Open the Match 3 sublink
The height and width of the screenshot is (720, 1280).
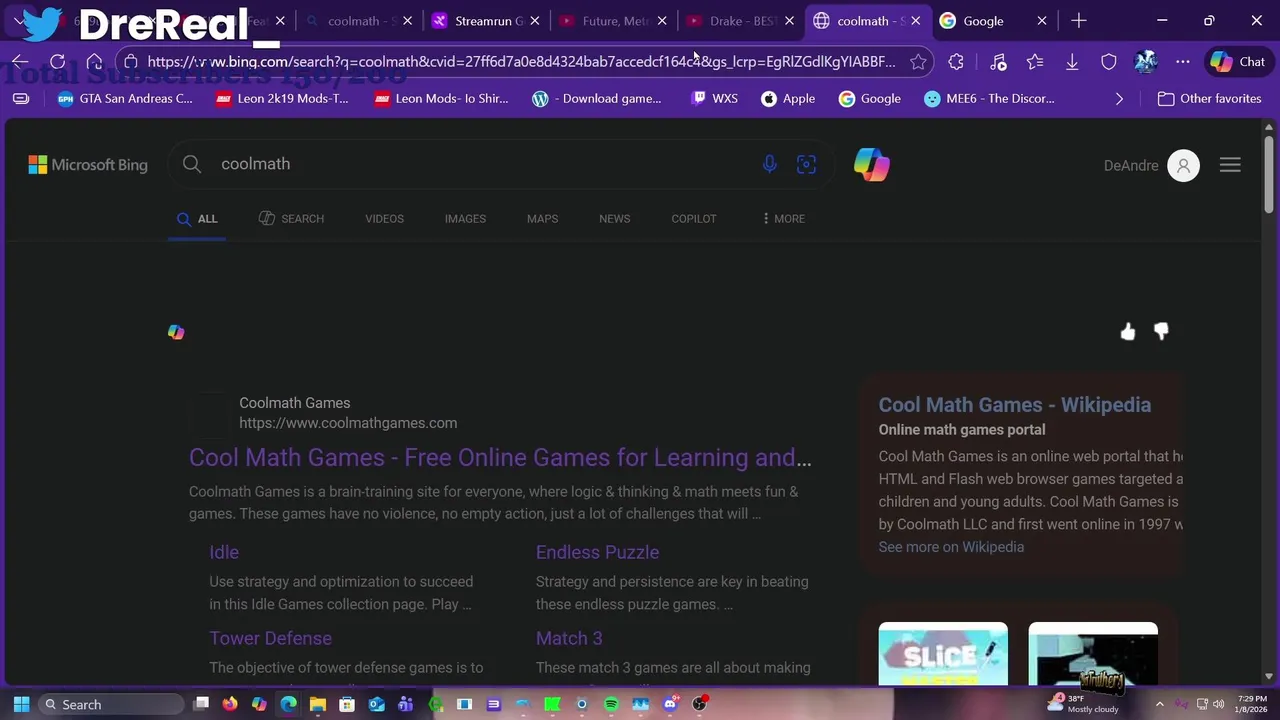(x=569, y=638)
